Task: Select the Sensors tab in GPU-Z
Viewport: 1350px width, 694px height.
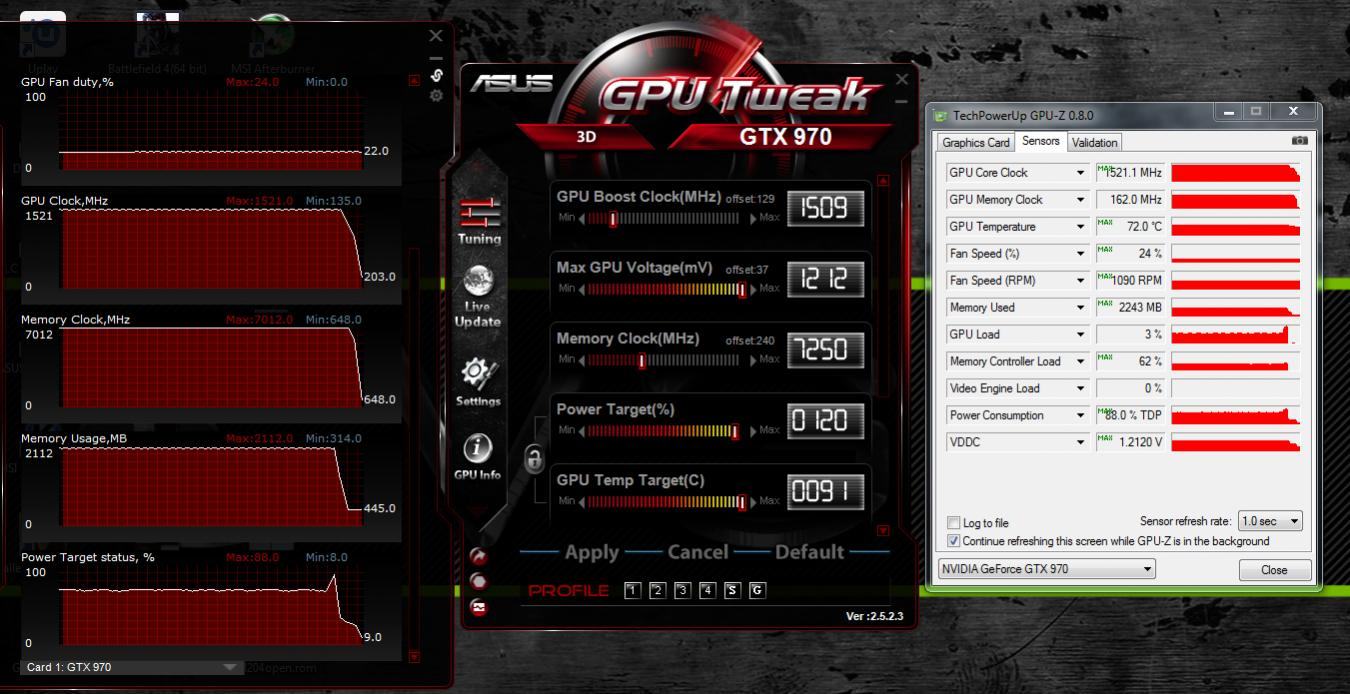Action: point(1041,142)
